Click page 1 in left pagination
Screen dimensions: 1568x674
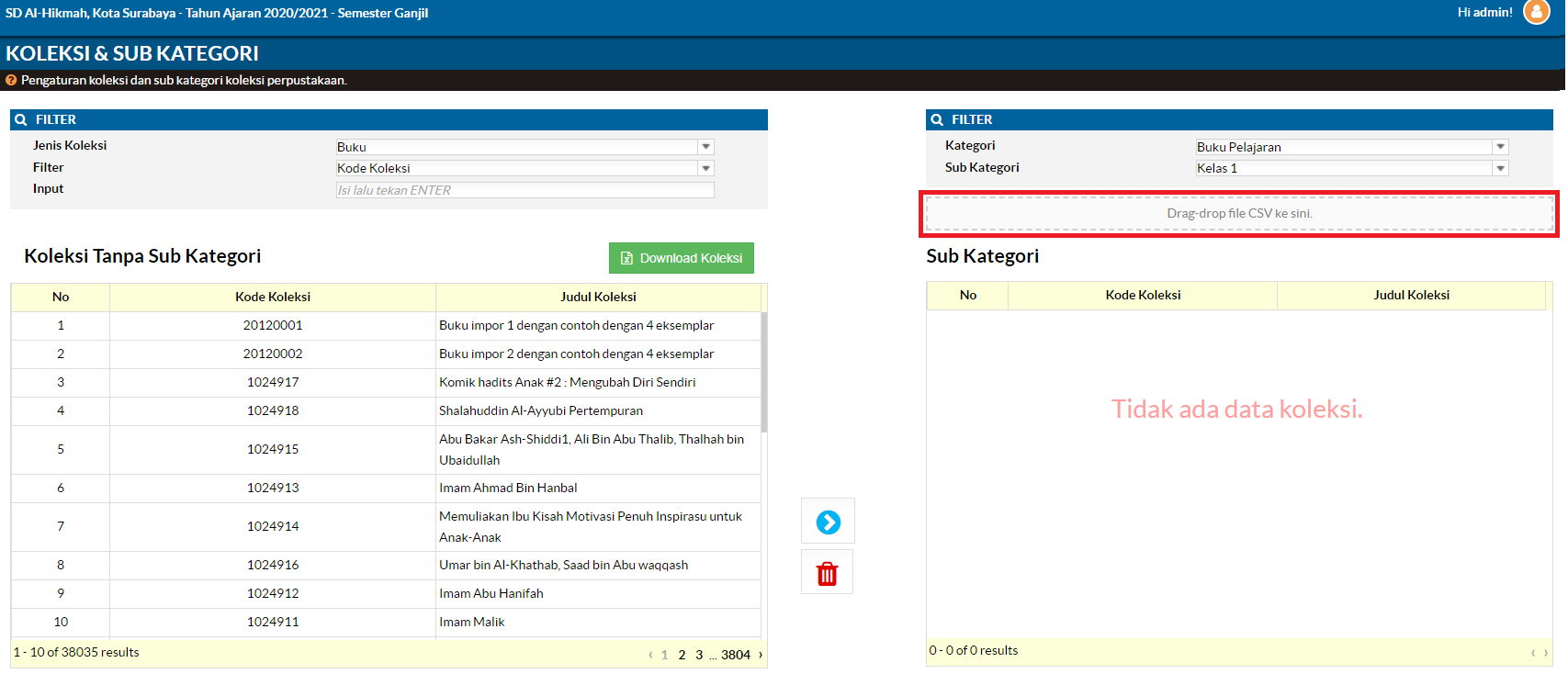pyautogui.click(x=665, y=655)
